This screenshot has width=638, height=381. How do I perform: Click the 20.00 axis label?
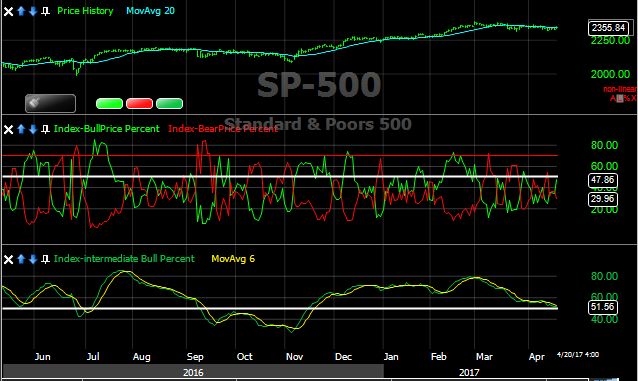coord(604,210)
